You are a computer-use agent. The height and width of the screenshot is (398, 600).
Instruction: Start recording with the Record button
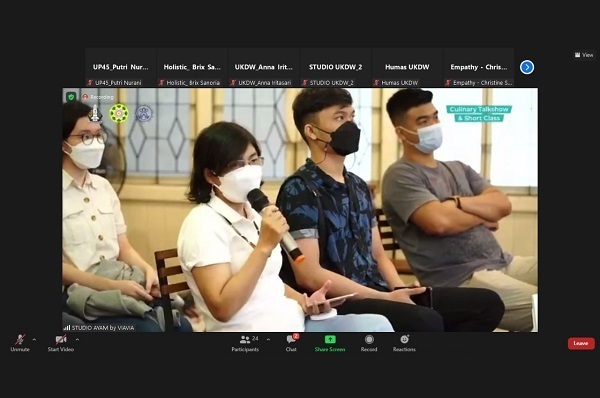369,343
